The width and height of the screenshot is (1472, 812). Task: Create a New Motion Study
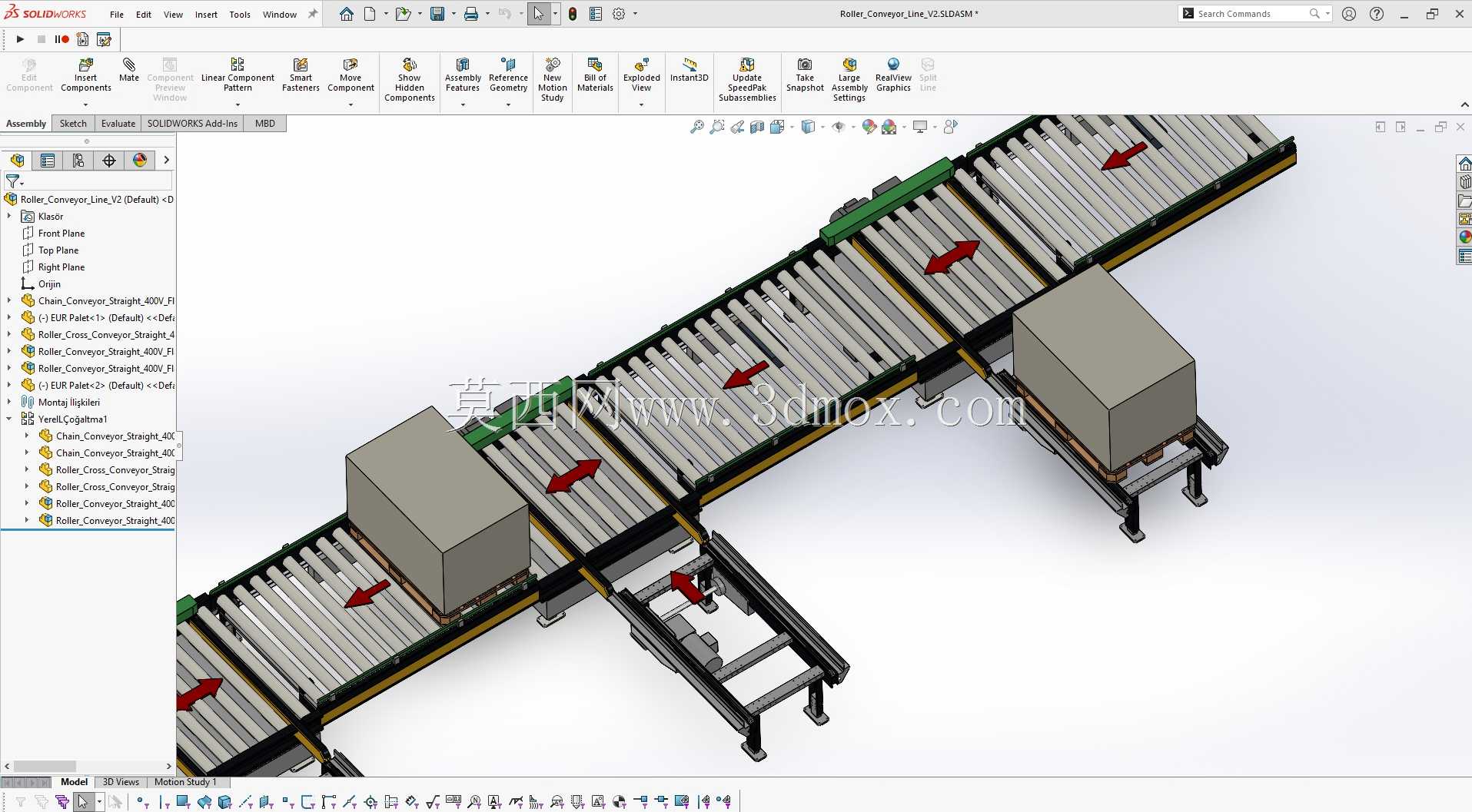coord(553,80)
